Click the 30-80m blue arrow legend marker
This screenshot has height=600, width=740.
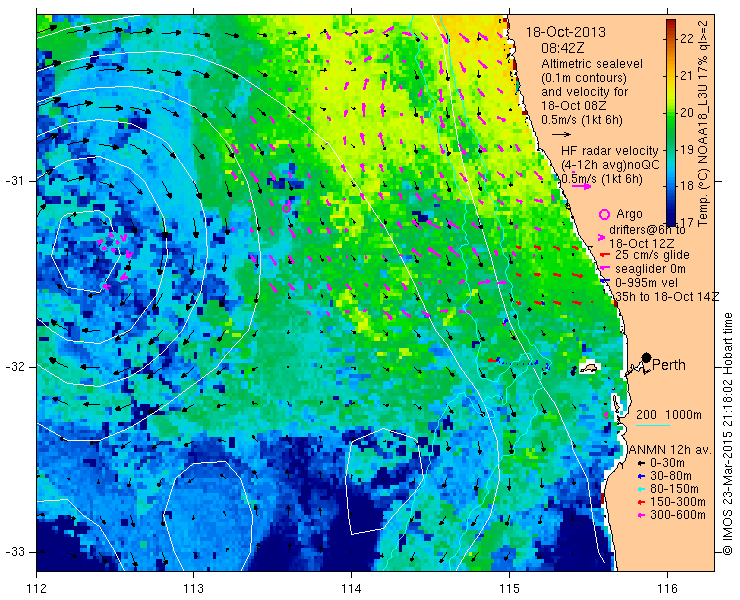[x=641, y=476]
